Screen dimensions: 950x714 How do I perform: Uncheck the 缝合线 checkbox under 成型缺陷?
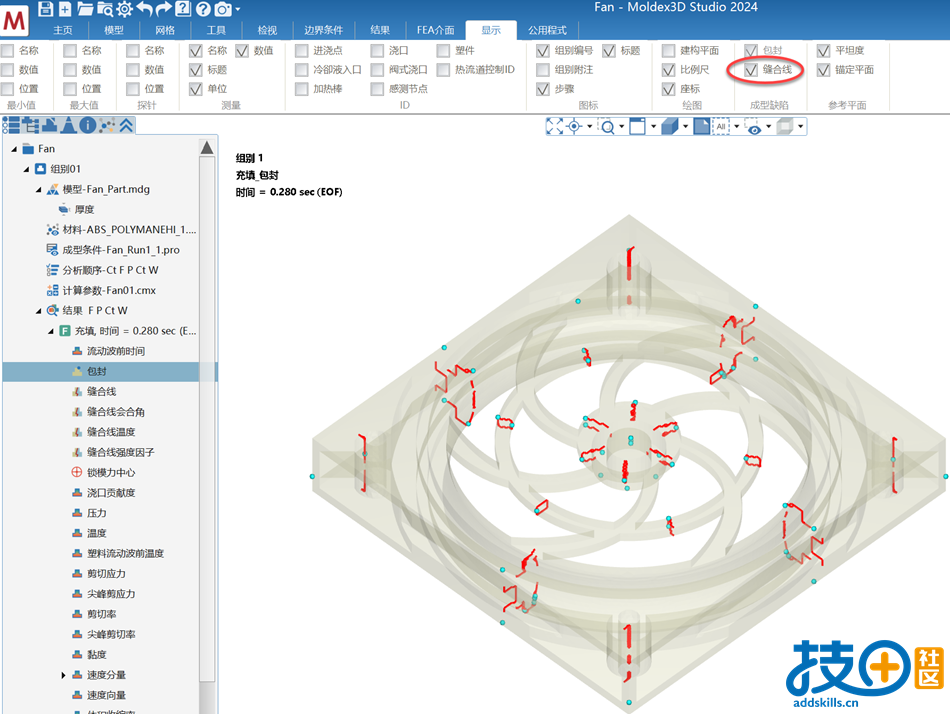751,70
